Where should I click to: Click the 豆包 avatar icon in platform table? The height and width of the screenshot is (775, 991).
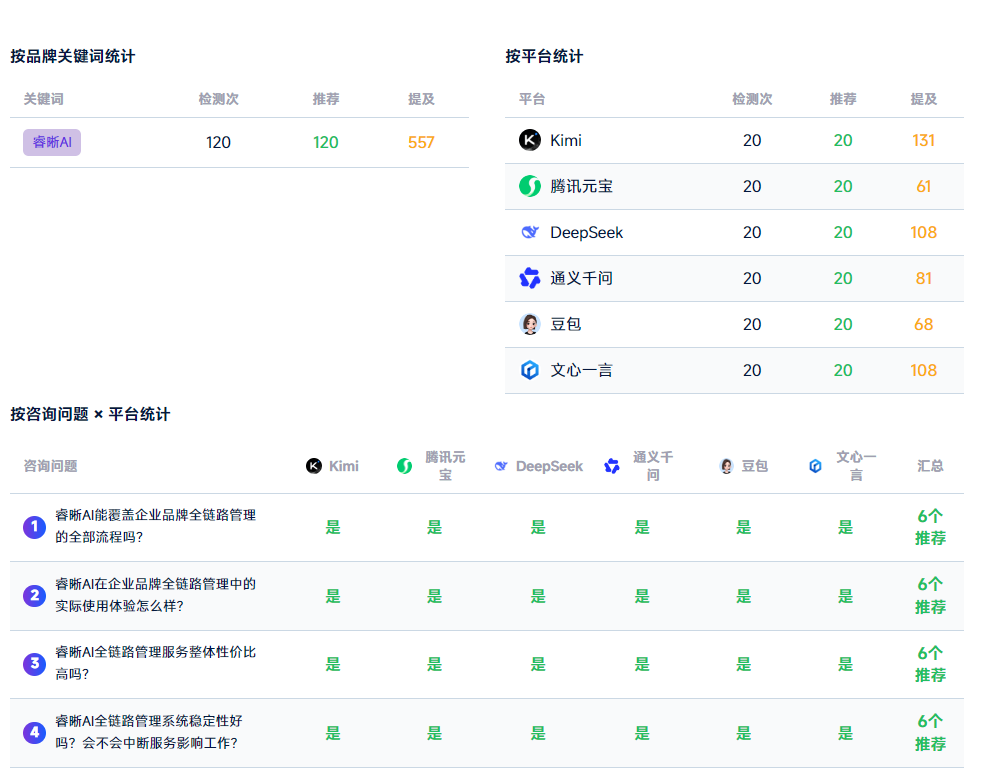(530, 324)
